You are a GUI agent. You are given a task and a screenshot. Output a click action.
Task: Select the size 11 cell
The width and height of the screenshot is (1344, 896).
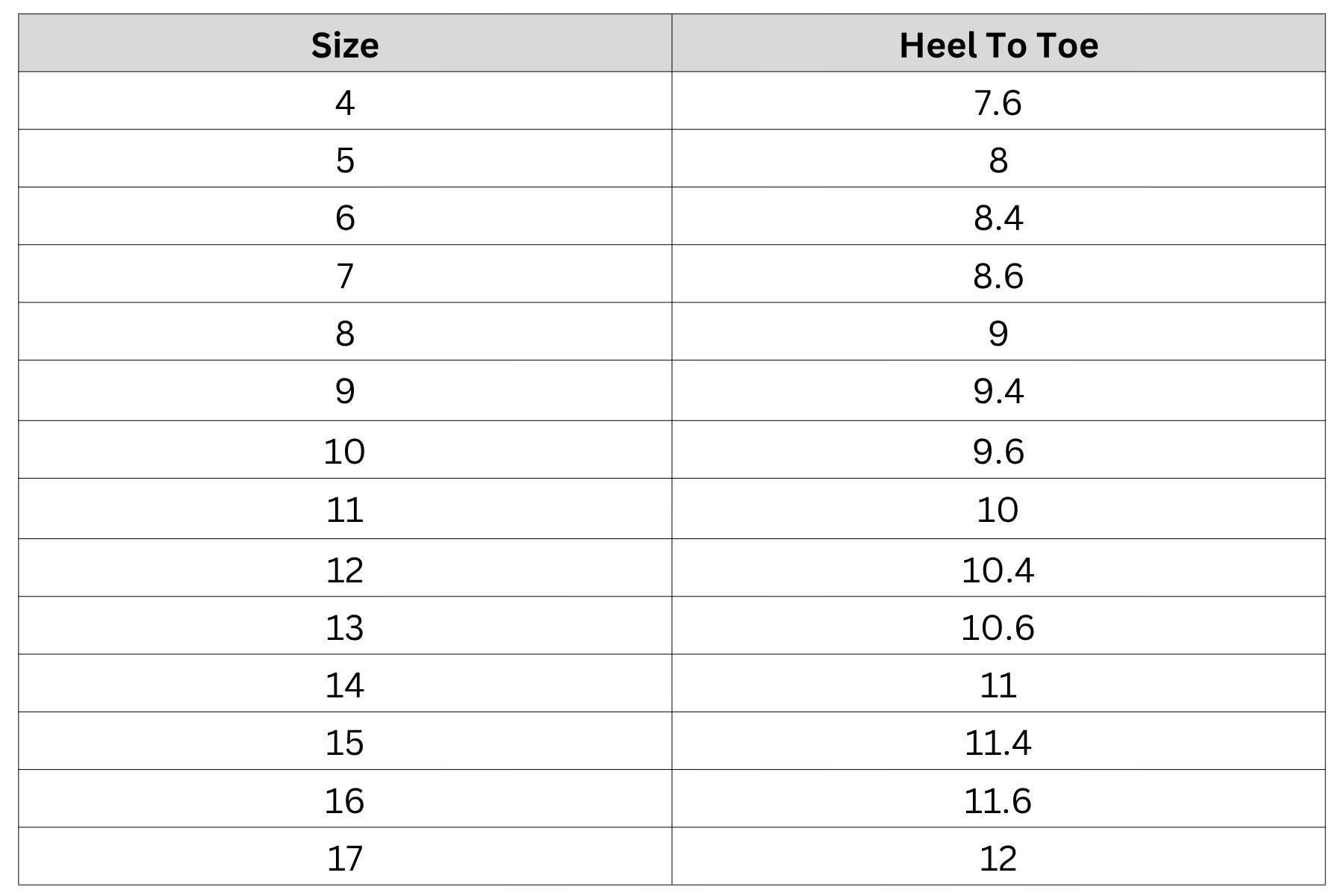[345, 508]
